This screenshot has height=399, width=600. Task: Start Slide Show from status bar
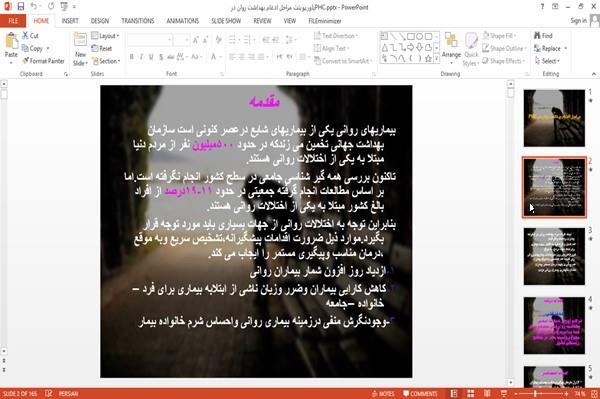pos(504,394)
